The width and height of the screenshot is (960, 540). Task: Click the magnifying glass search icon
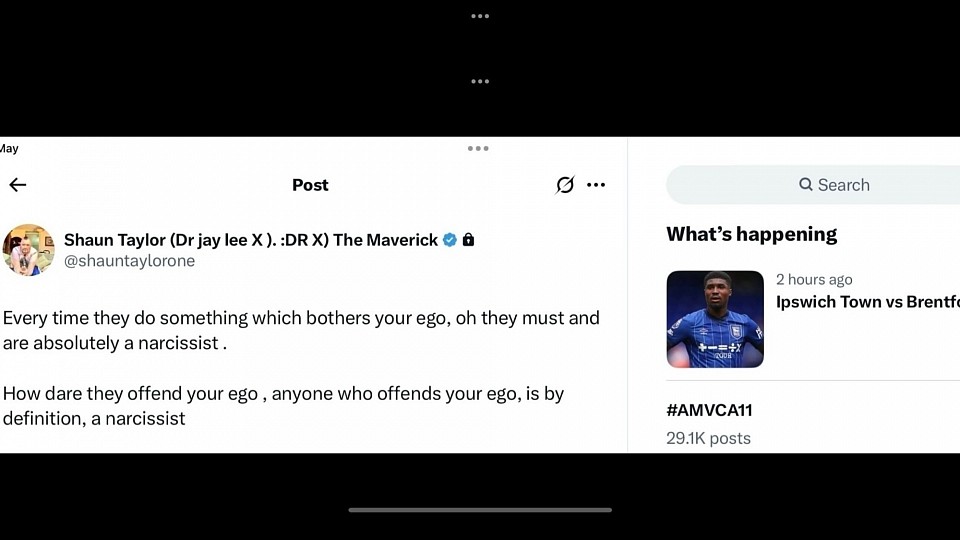click(x=806, y=185)
